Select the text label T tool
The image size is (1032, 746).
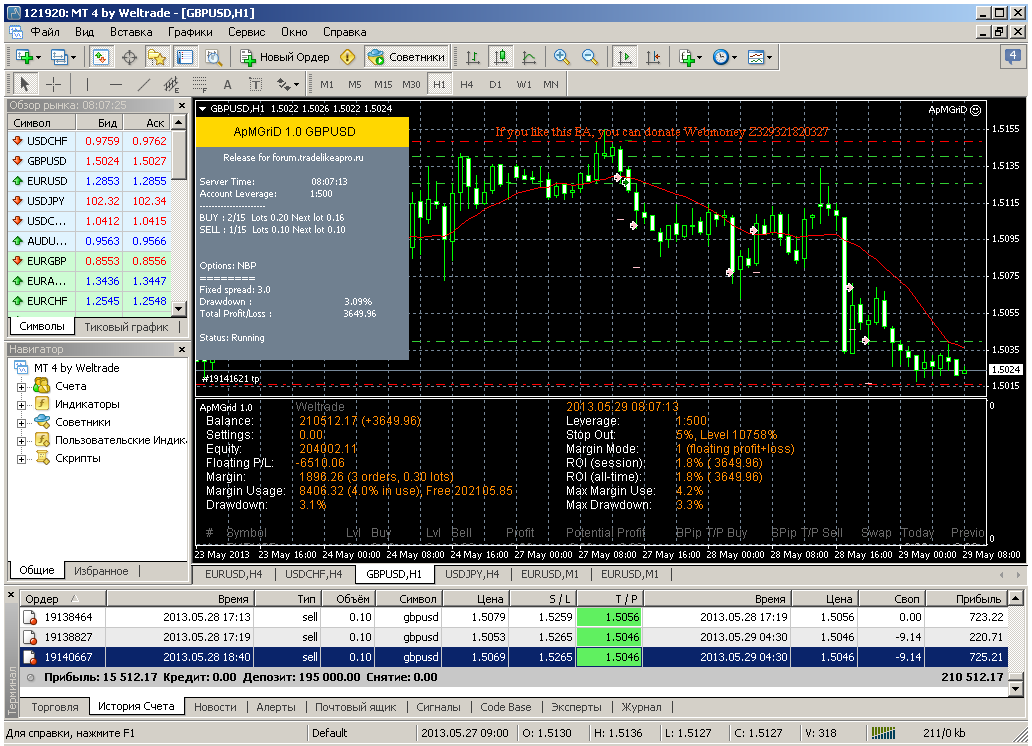255,84
